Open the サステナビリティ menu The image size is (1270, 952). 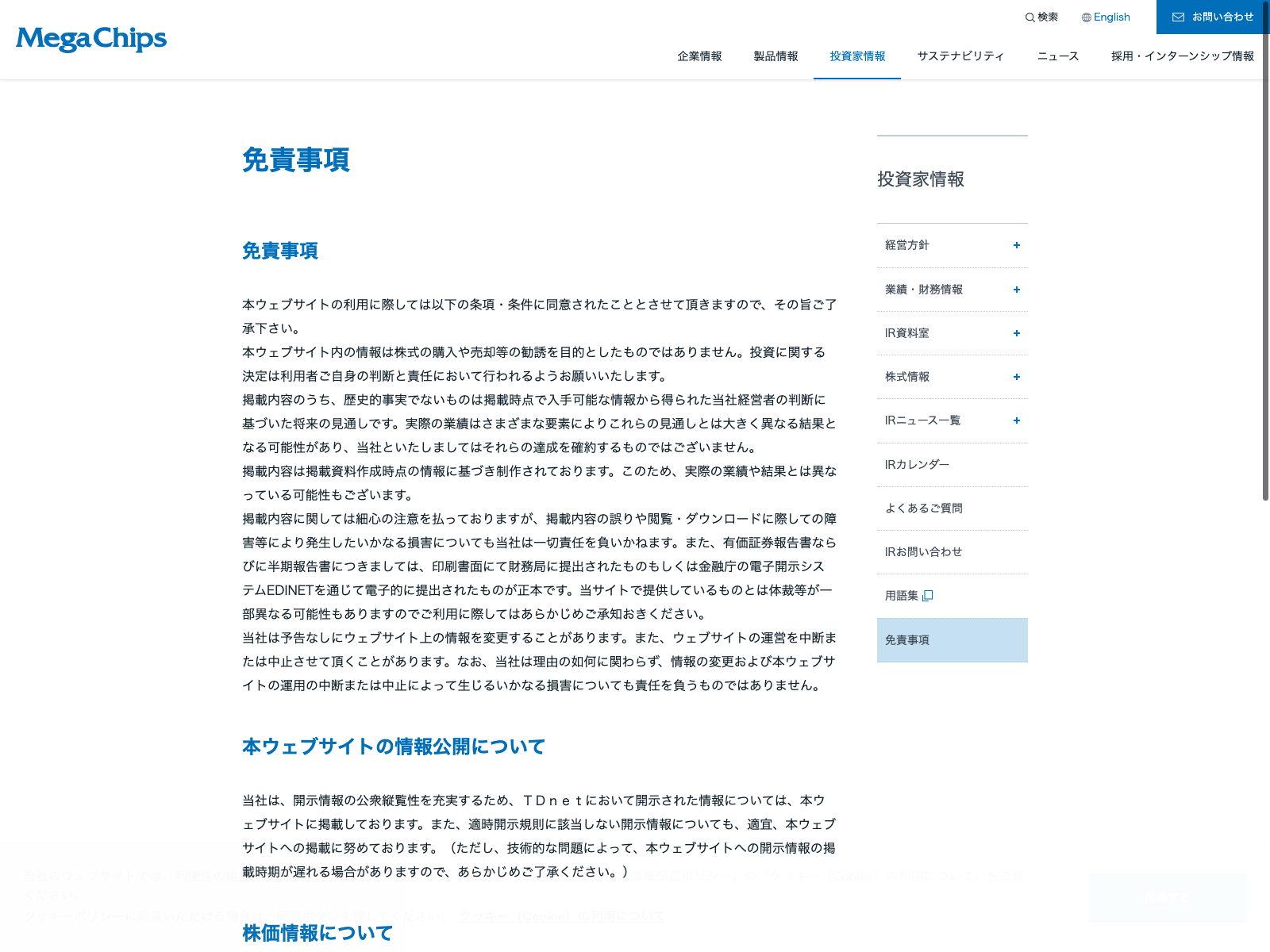click(960, 56)
